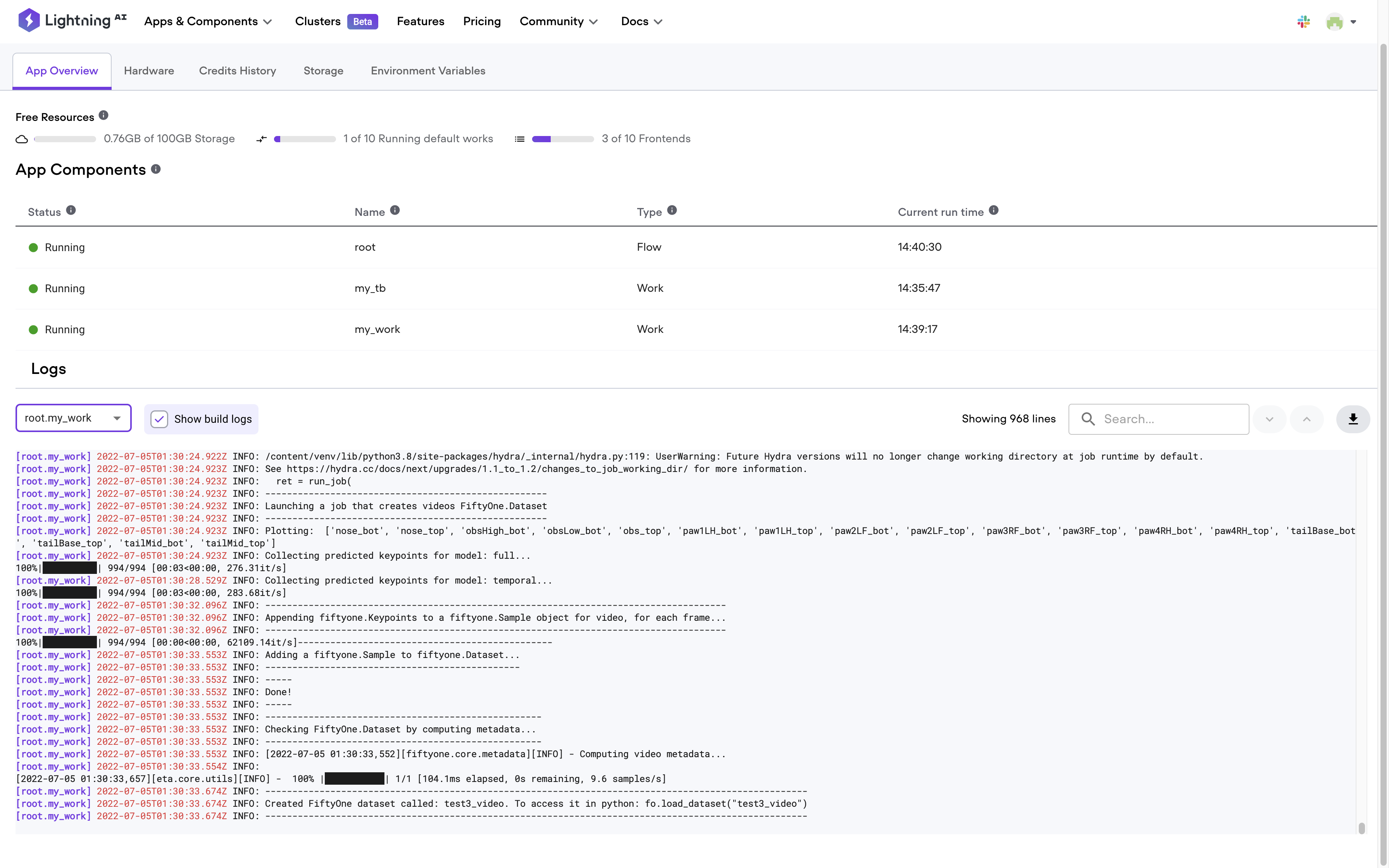The height and width of the screenshot is (868, 1389).
Task: Download logs with the download icon
Action: point(1353,419)
